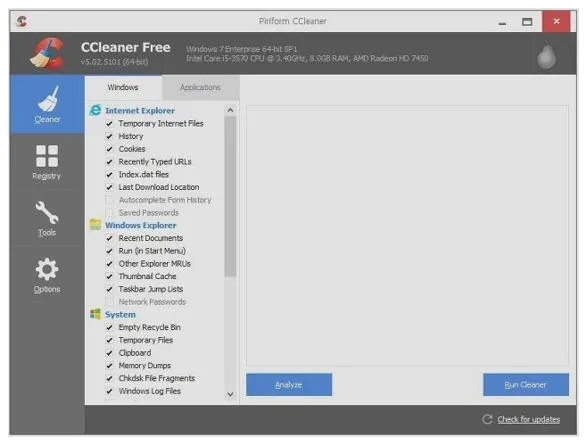Viewport: 587px width, 445px height.
Task: Click the empty results pane
Action: [x=407, y=236]
